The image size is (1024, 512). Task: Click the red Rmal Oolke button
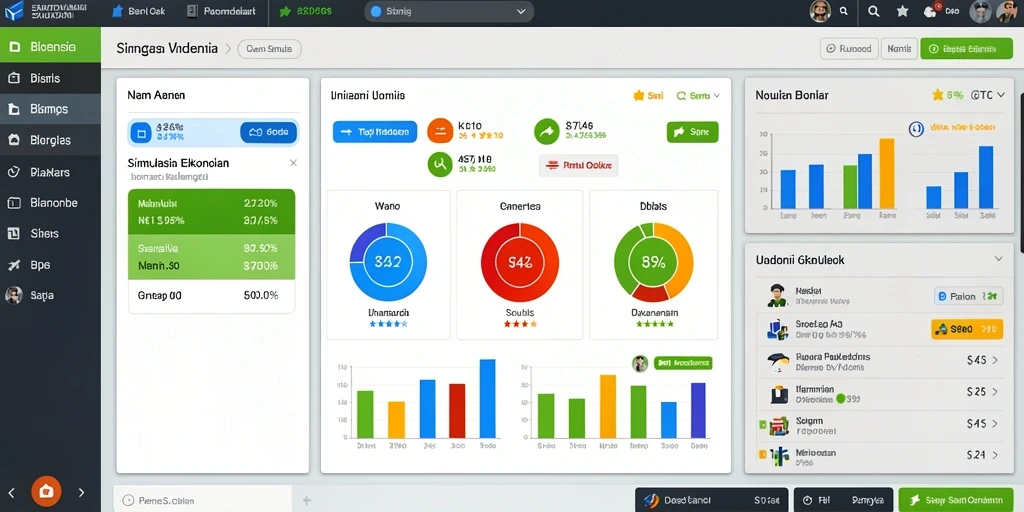[x=579, y=166]
